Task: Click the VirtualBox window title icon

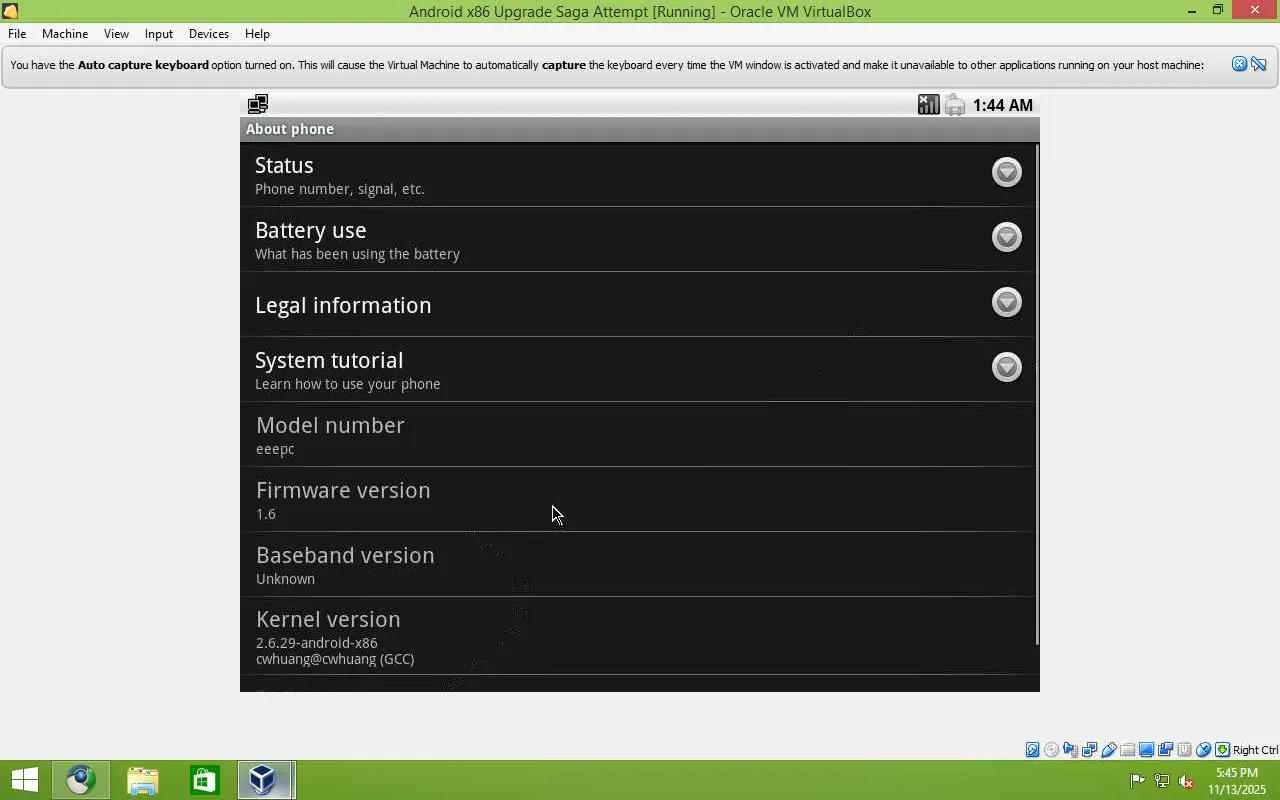Action: pyautogui.click(x=10, y=11)
